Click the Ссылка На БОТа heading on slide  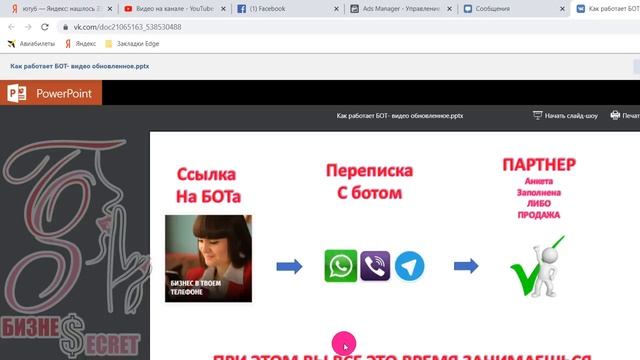(208, 186)
